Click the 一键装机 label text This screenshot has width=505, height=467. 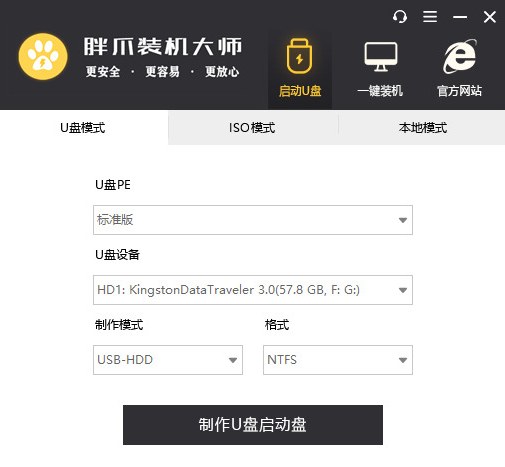coord(380,91)
